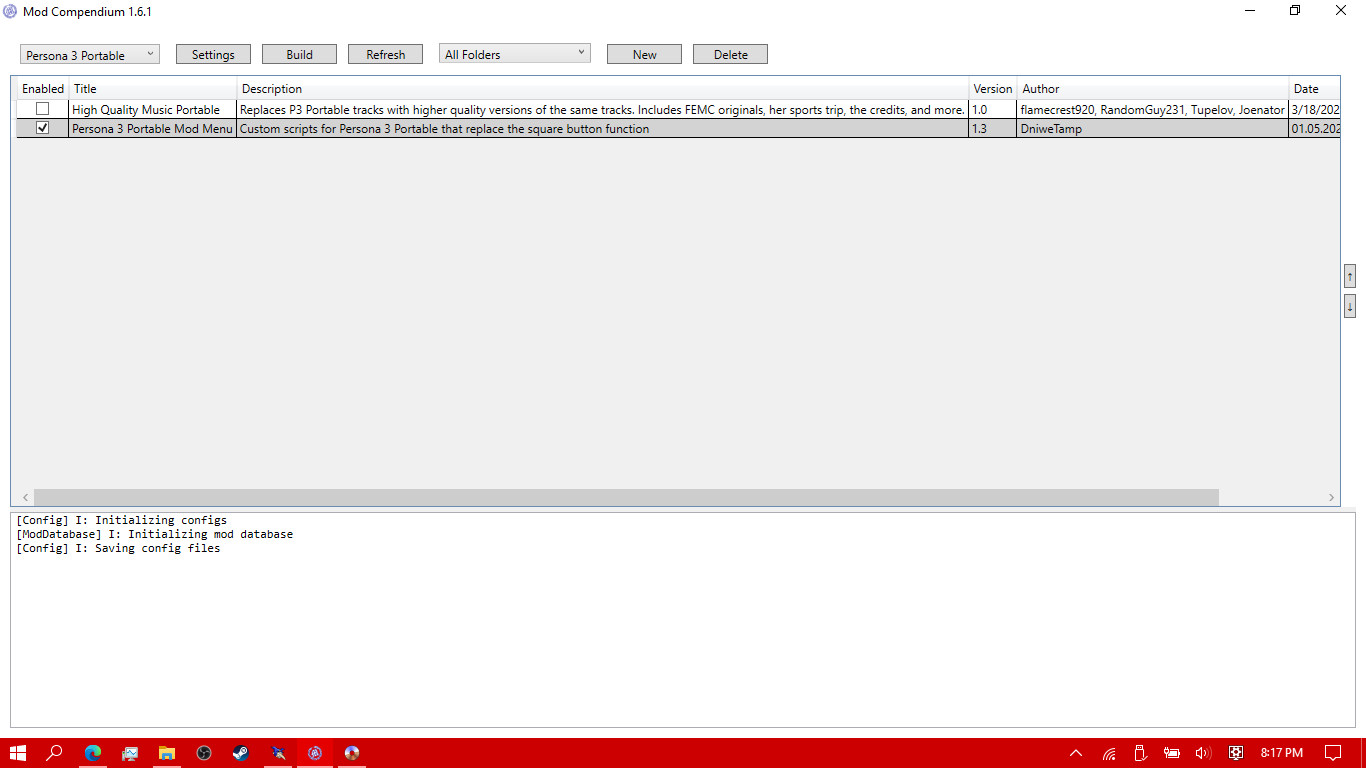Move selected mod down with arrow button
Viewport: 1366px width, 768px height.
tap(1350, 306)
